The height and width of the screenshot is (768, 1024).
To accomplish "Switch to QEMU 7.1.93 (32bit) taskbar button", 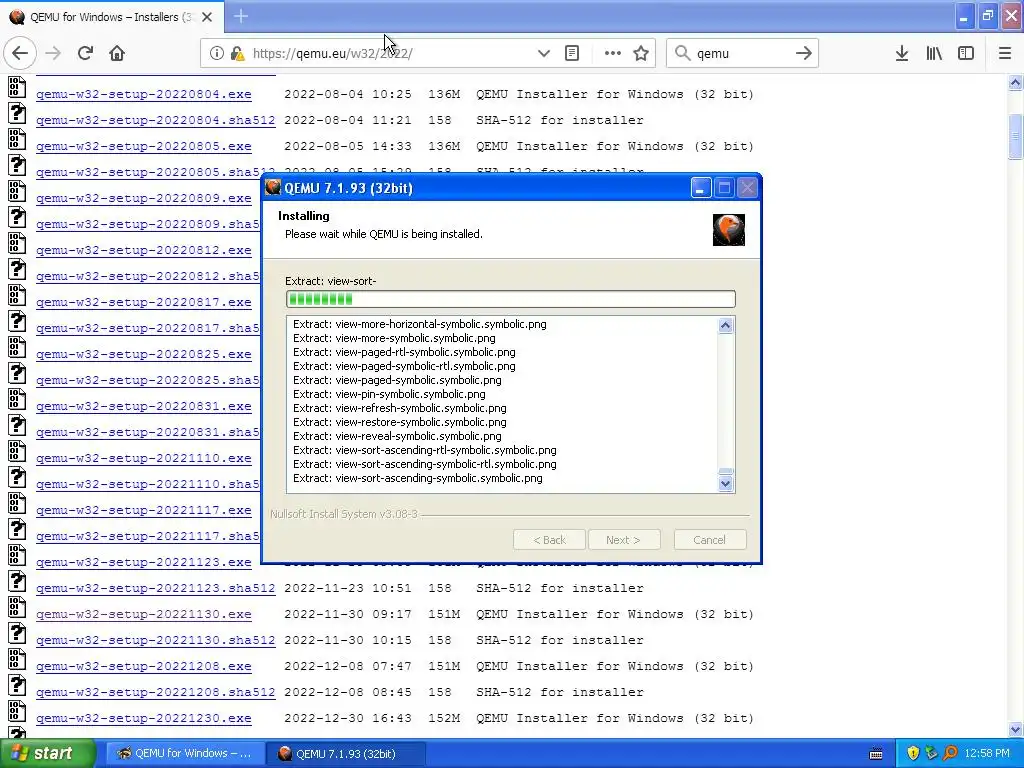I will pos(346,754).
